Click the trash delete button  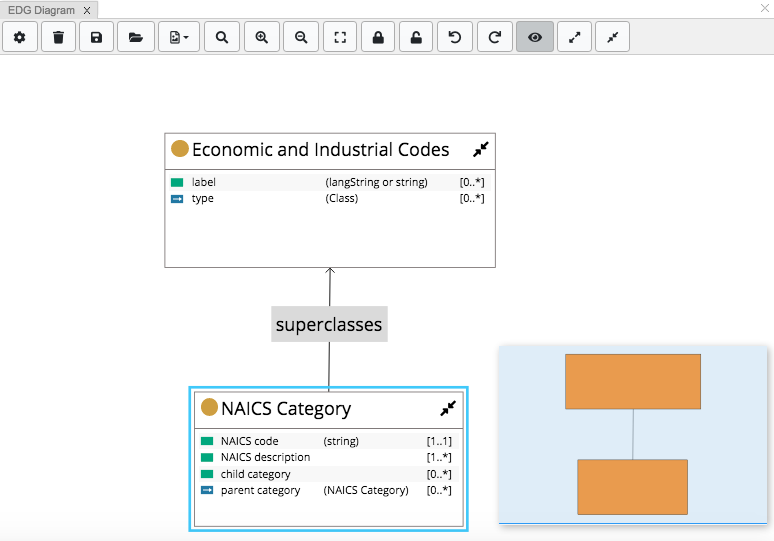tap(58, 37)
